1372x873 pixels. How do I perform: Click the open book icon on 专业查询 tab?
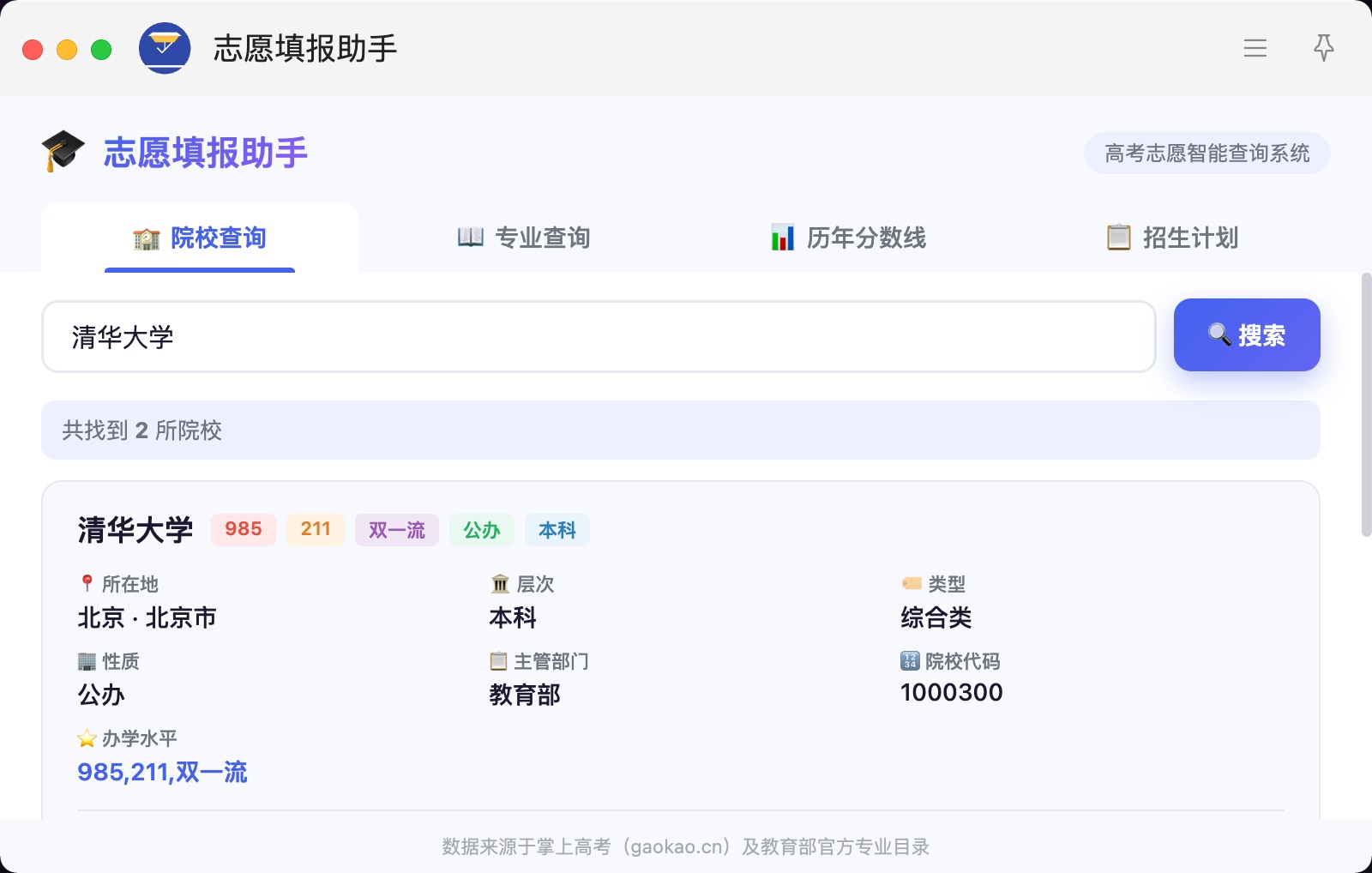click(x=471, y=238)
